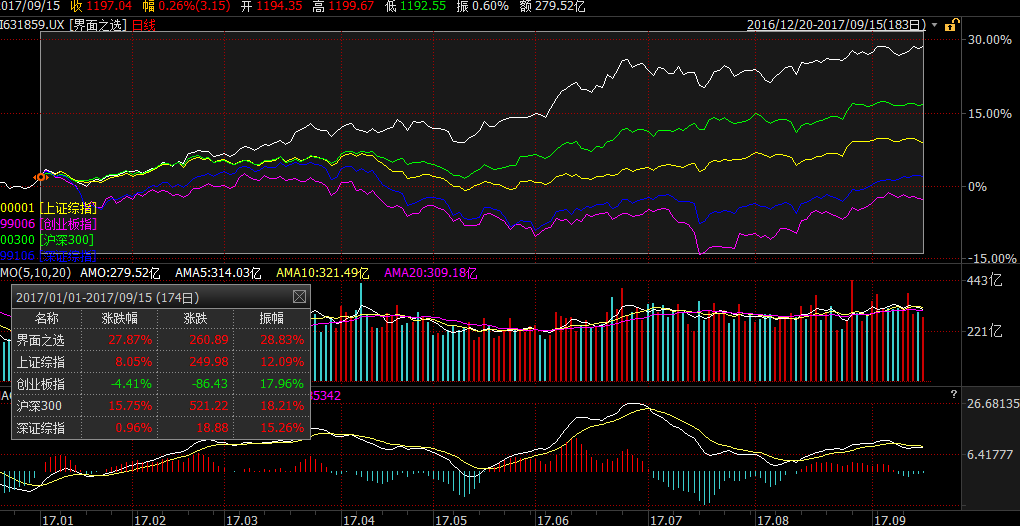This screenshot has height=526, width=1020.
Task: Click the 收 1197.04 close price
Action: [x=101, y=7]
